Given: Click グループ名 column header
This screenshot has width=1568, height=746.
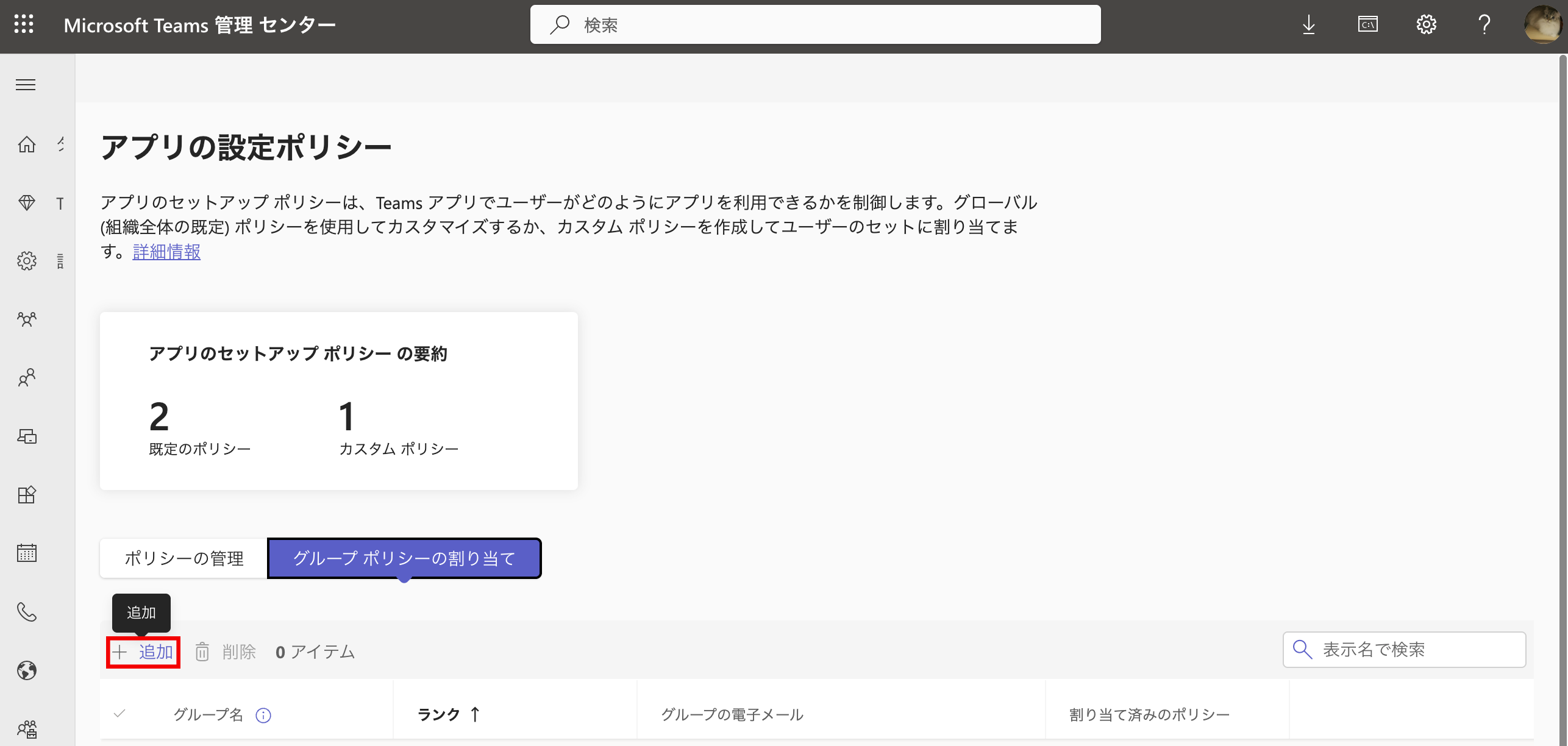Looking at the screenshot, I should click(x=208, y=715).
